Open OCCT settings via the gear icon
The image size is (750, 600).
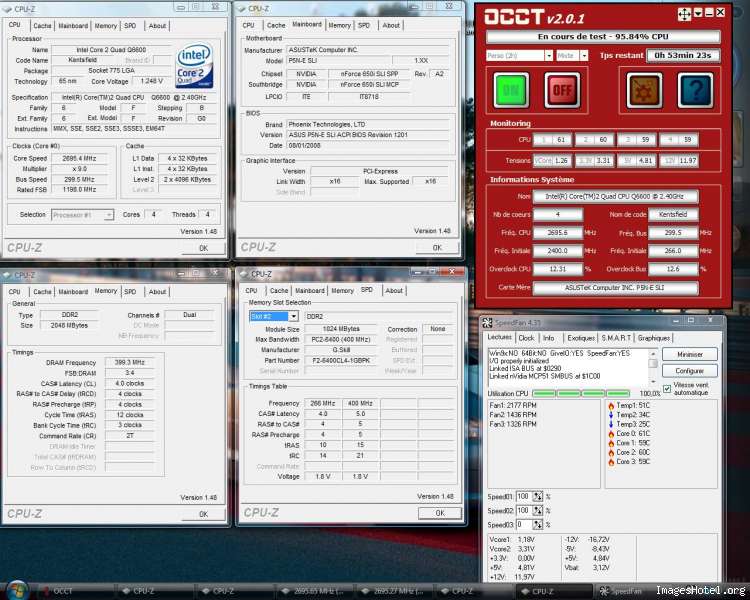(x=644, y=90)
